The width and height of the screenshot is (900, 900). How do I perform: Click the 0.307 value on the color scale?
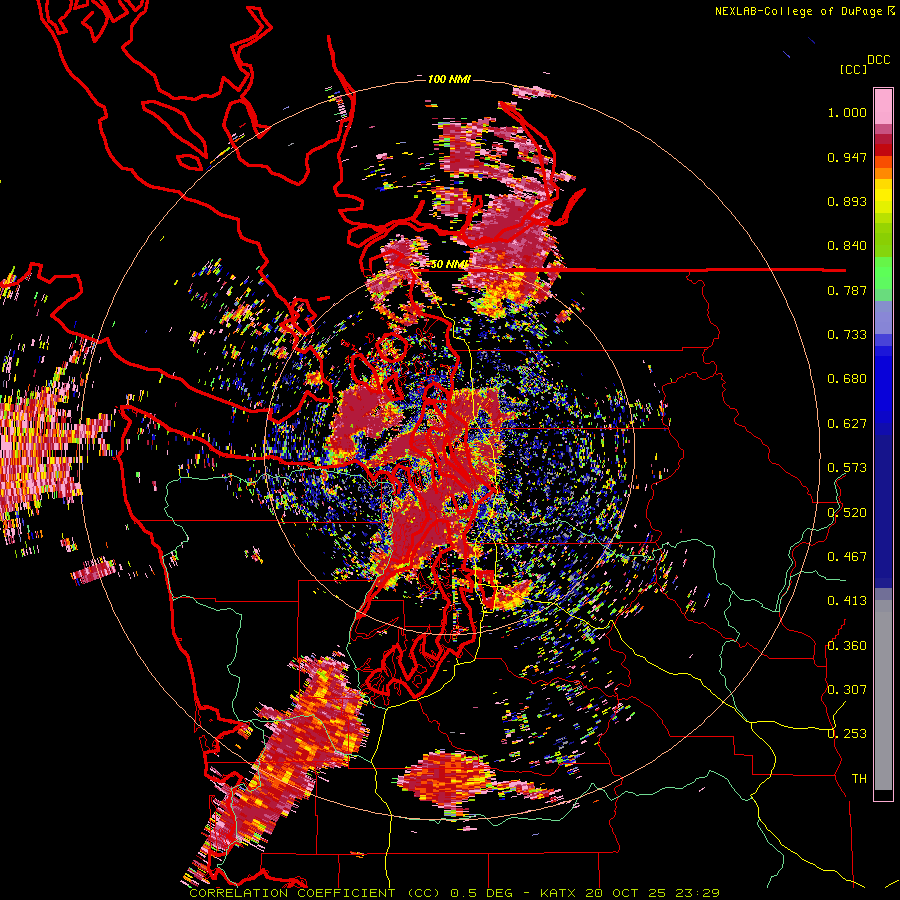pos(847,690)
